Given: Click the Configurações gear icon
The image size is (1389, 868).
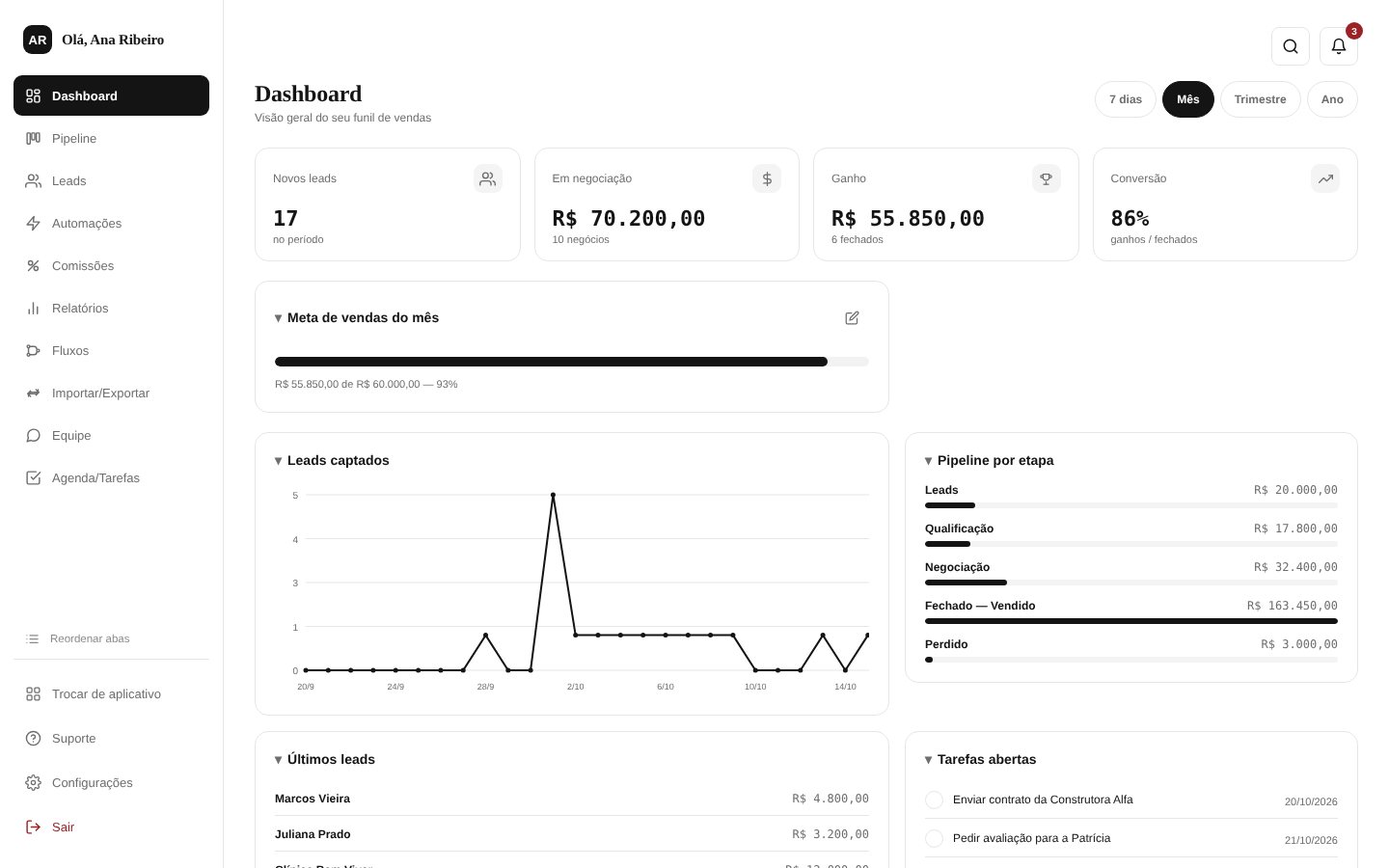Looking at the screenshot, I should 33,782.
